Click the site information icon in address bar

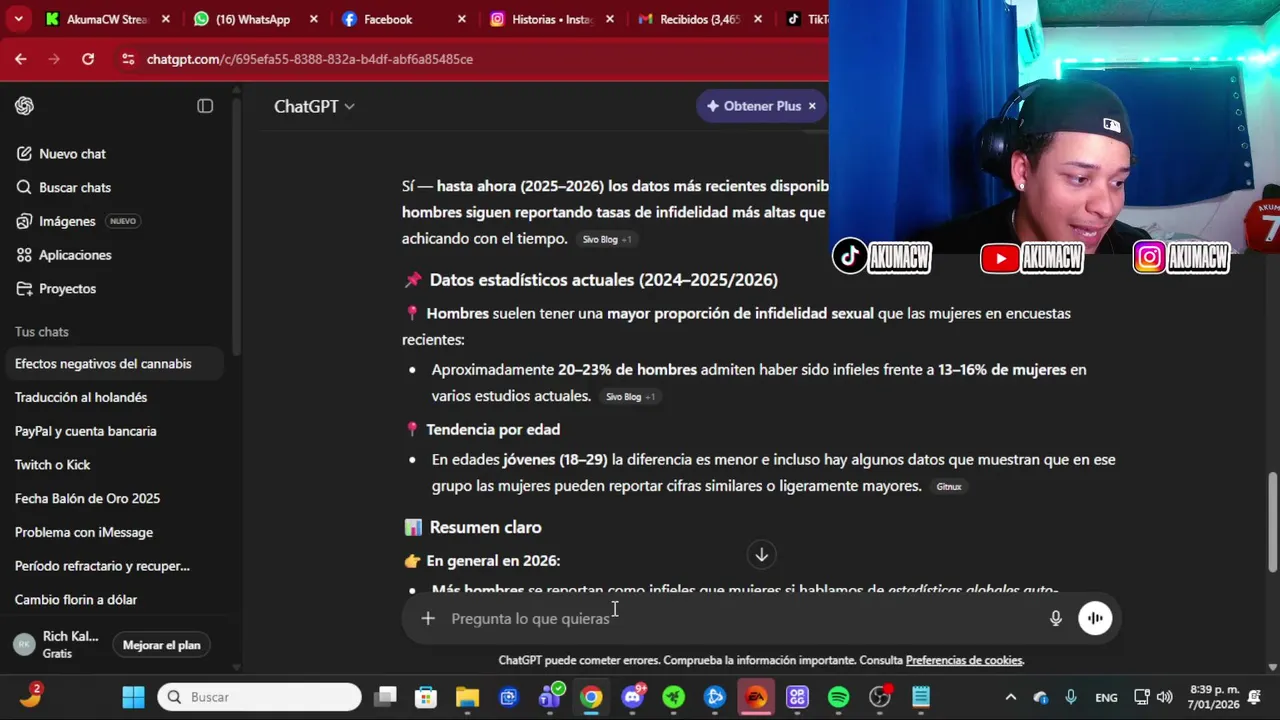(128, 59)
